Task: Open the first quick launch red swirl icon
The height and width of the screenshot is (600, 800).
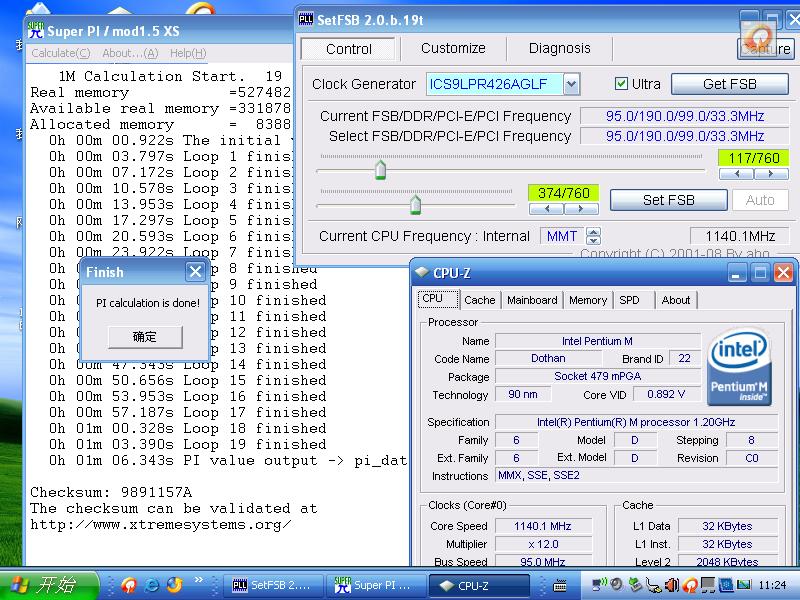Action: [x=129, y=585]
